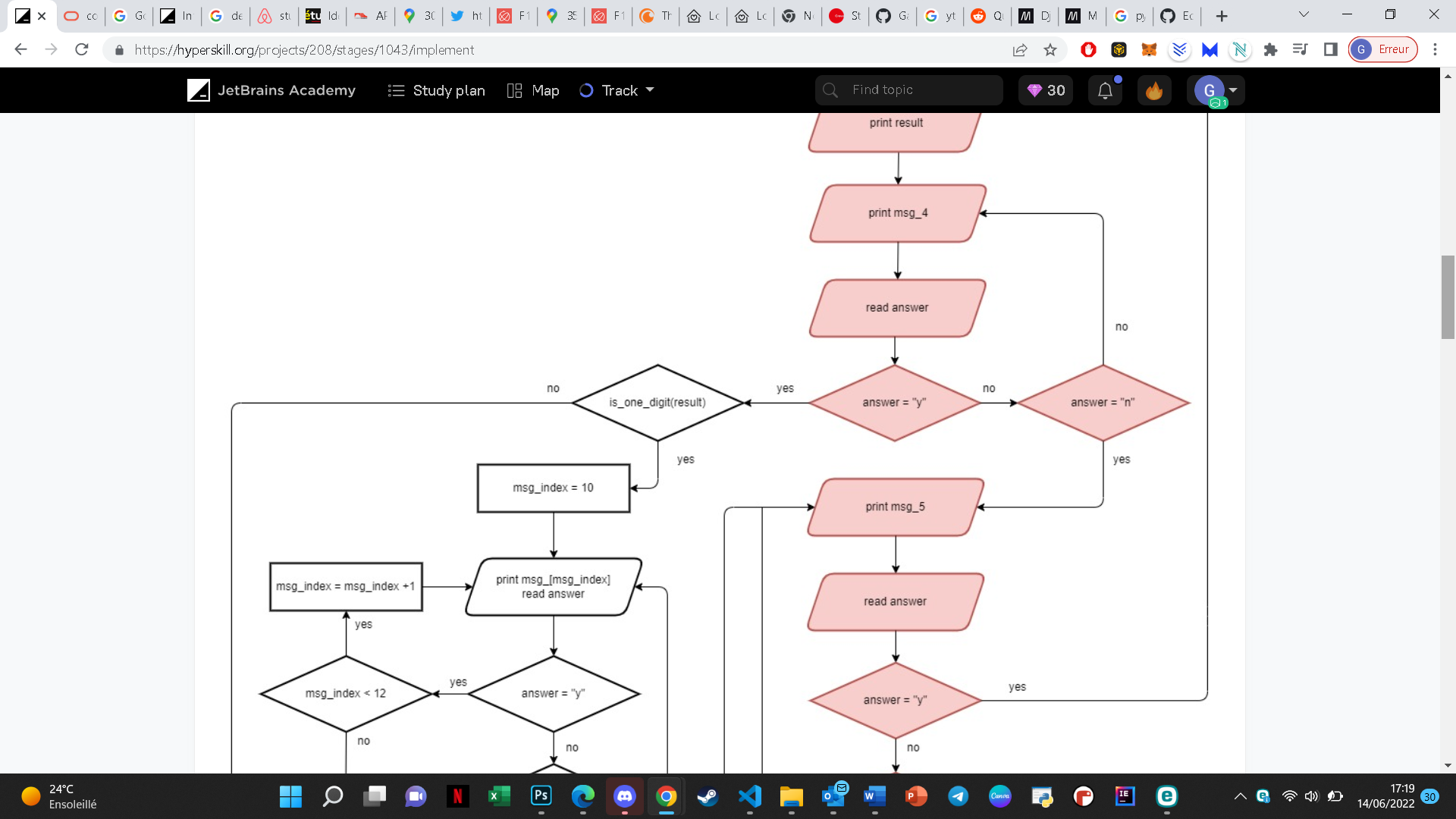Image resolution: width=1456 pixels, height=819 pixels.
Task: Click the page vertical scrollbar thumb
Action: pyautogui.click(x=1448, y=297)
